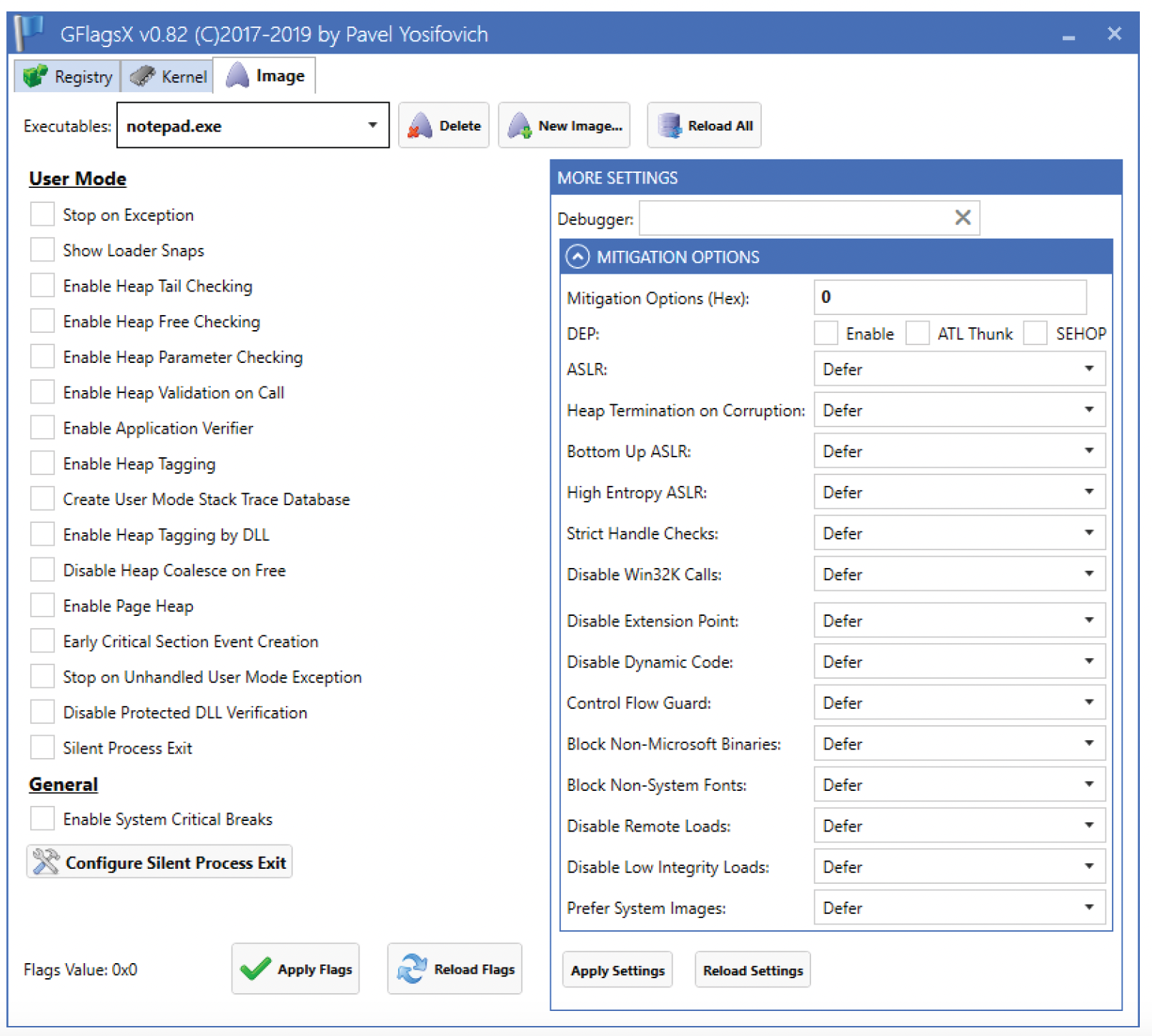Clear the Debugger field with X icon
Screen dimensions: 1152x1036
(963, 217)
